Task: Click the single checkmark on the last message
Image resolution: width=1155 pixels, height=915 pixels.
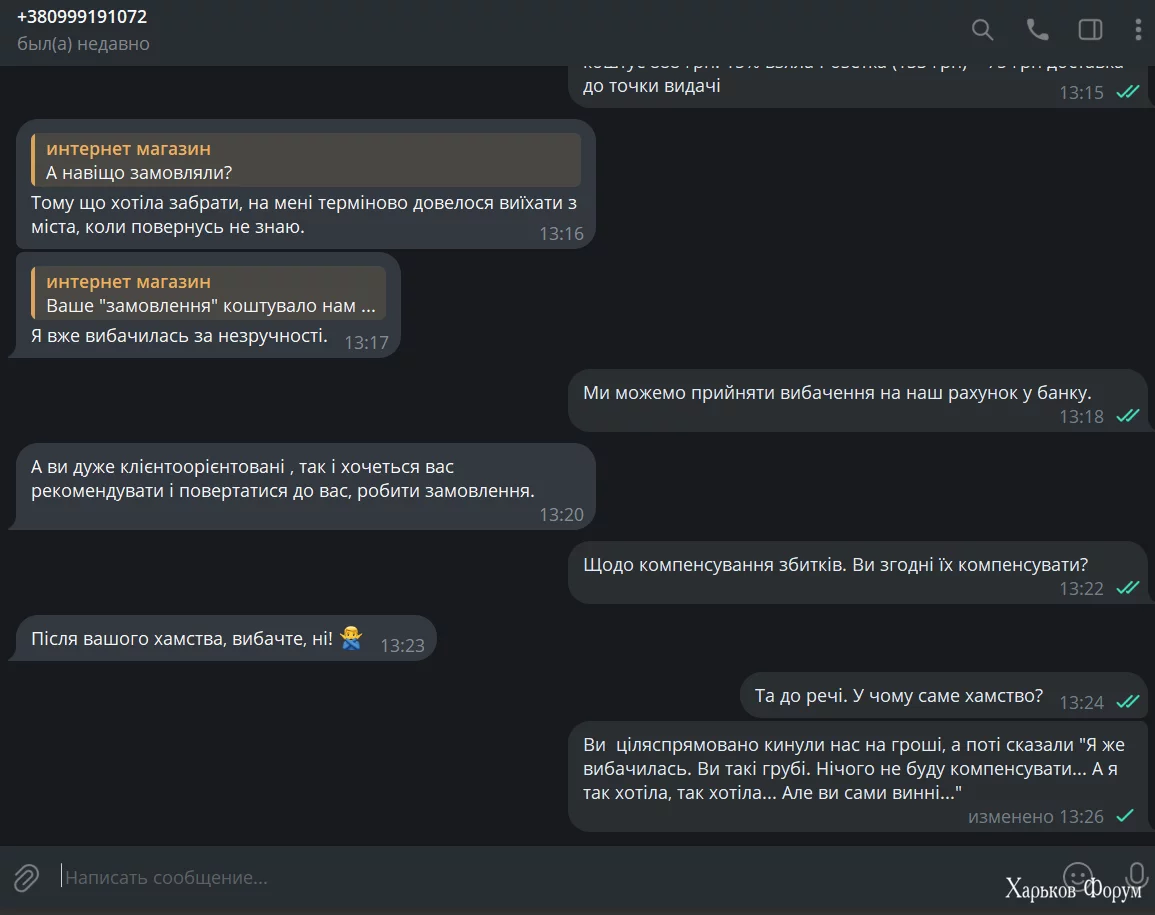Action: (x=1125, y=816)
